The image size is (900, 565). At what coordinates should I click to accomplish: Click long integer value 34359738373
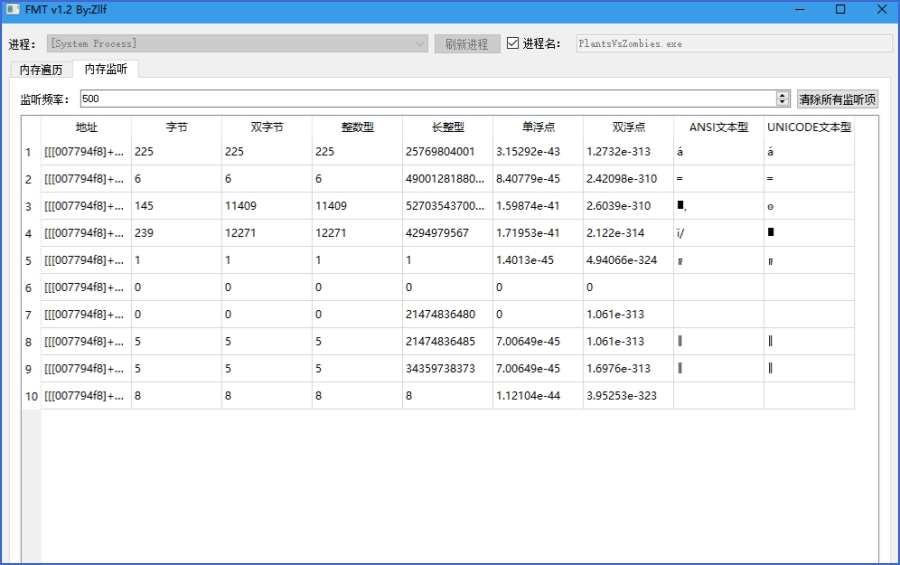[x=448, y=369]
